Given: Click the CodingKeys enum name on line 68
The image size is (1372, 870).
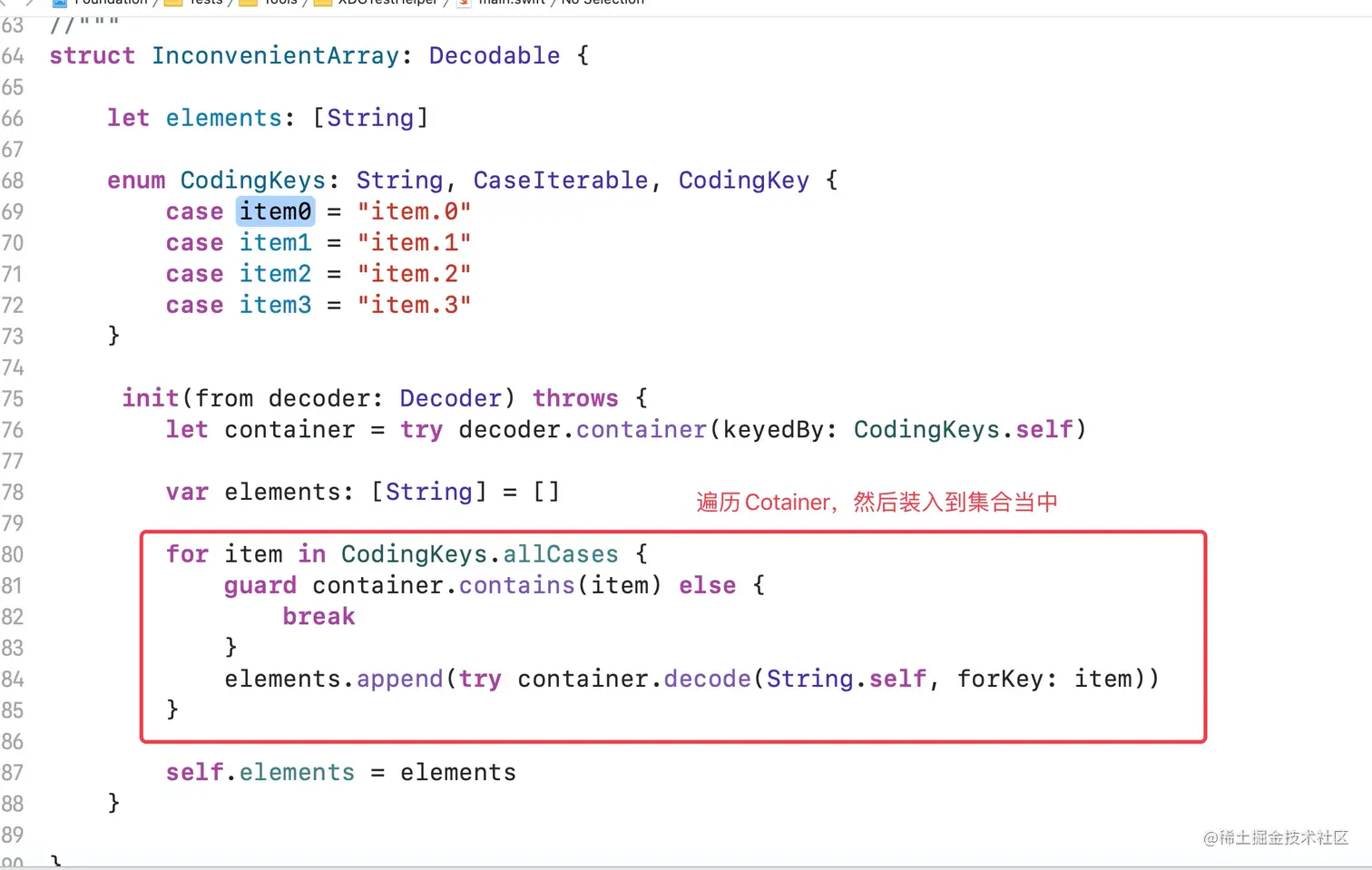Looking at the screenshot, I should (x=253, y=181).
